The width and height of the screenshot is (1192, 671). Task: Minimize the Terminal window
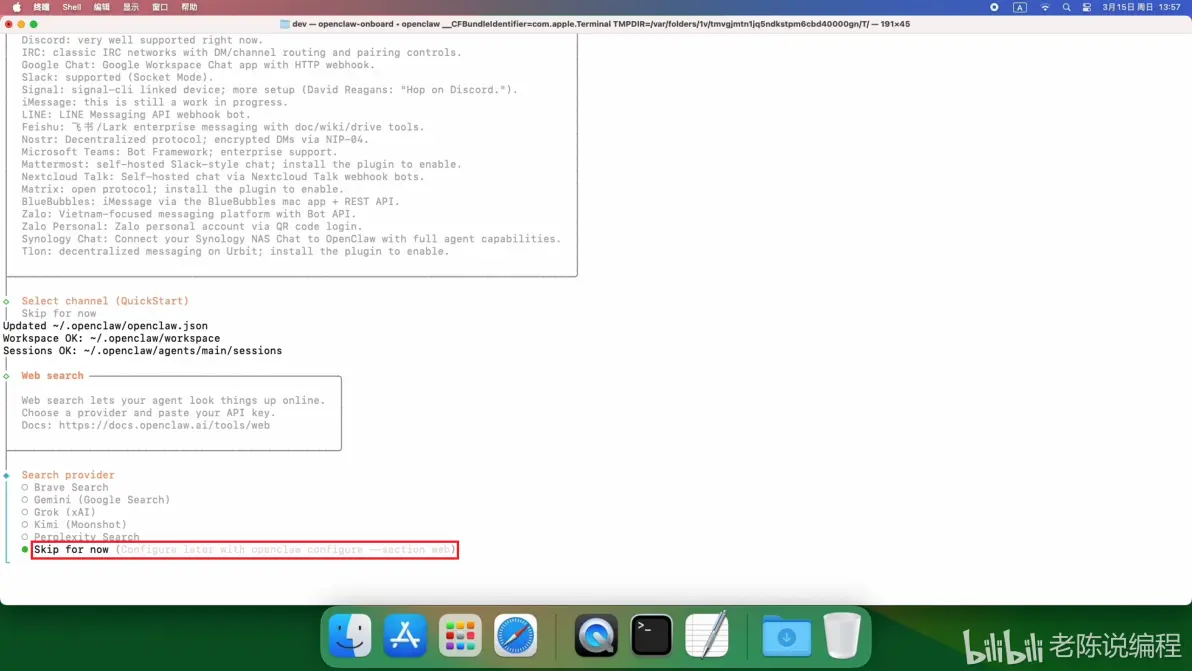tap(21, 24)
